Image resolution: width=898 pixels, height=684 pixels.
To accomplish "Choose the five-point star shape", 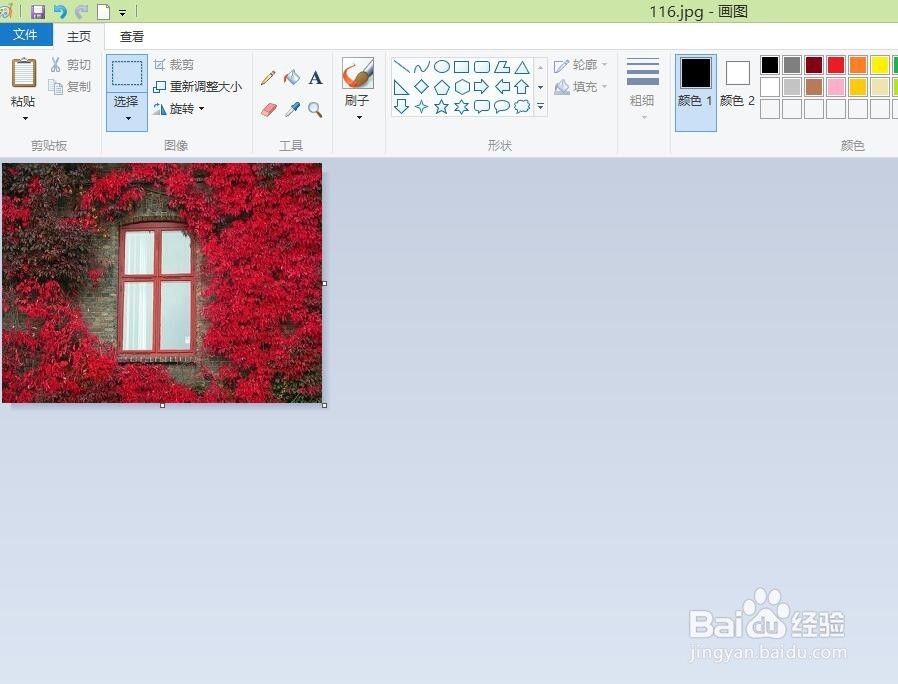I will click(442, 107).
